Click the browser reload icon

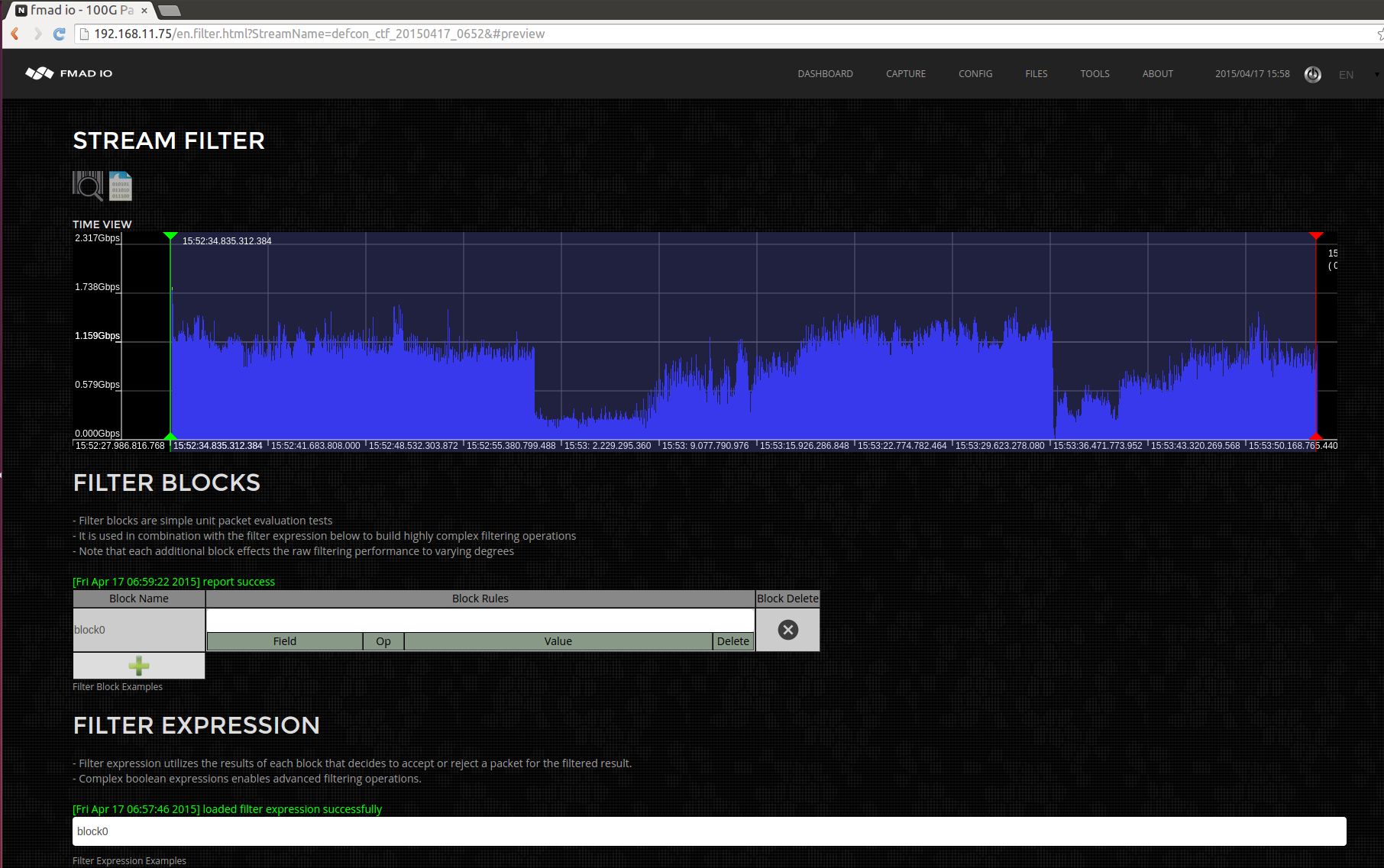60,34
